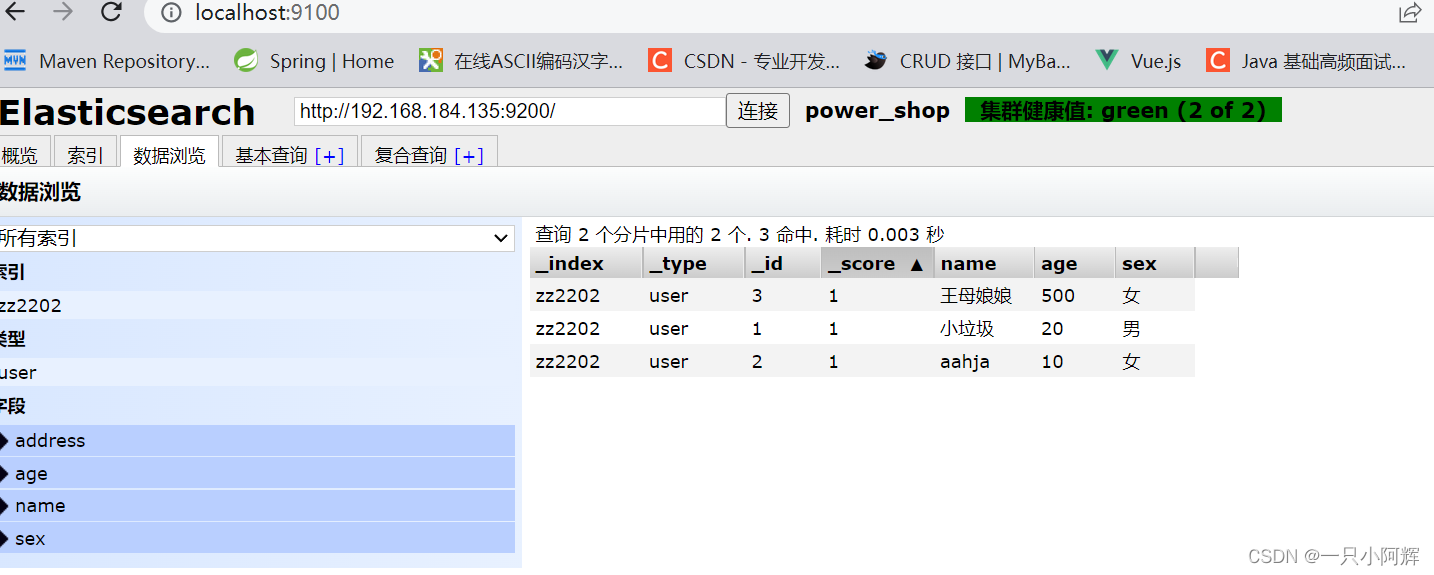Select the zz2202 index in sidebar

click(257, 306)
